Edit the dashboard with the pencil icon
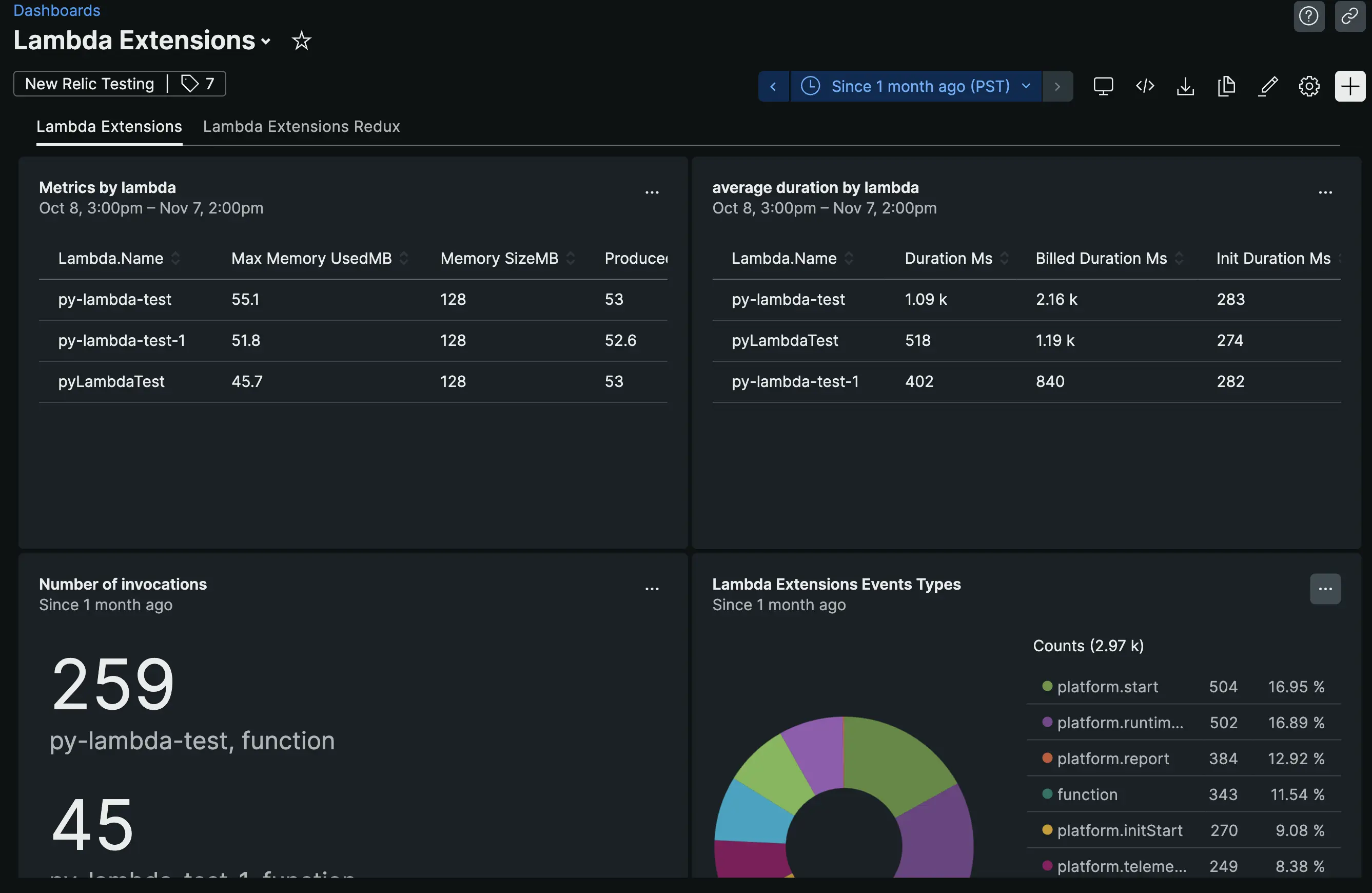 [x=1268, y=86]
